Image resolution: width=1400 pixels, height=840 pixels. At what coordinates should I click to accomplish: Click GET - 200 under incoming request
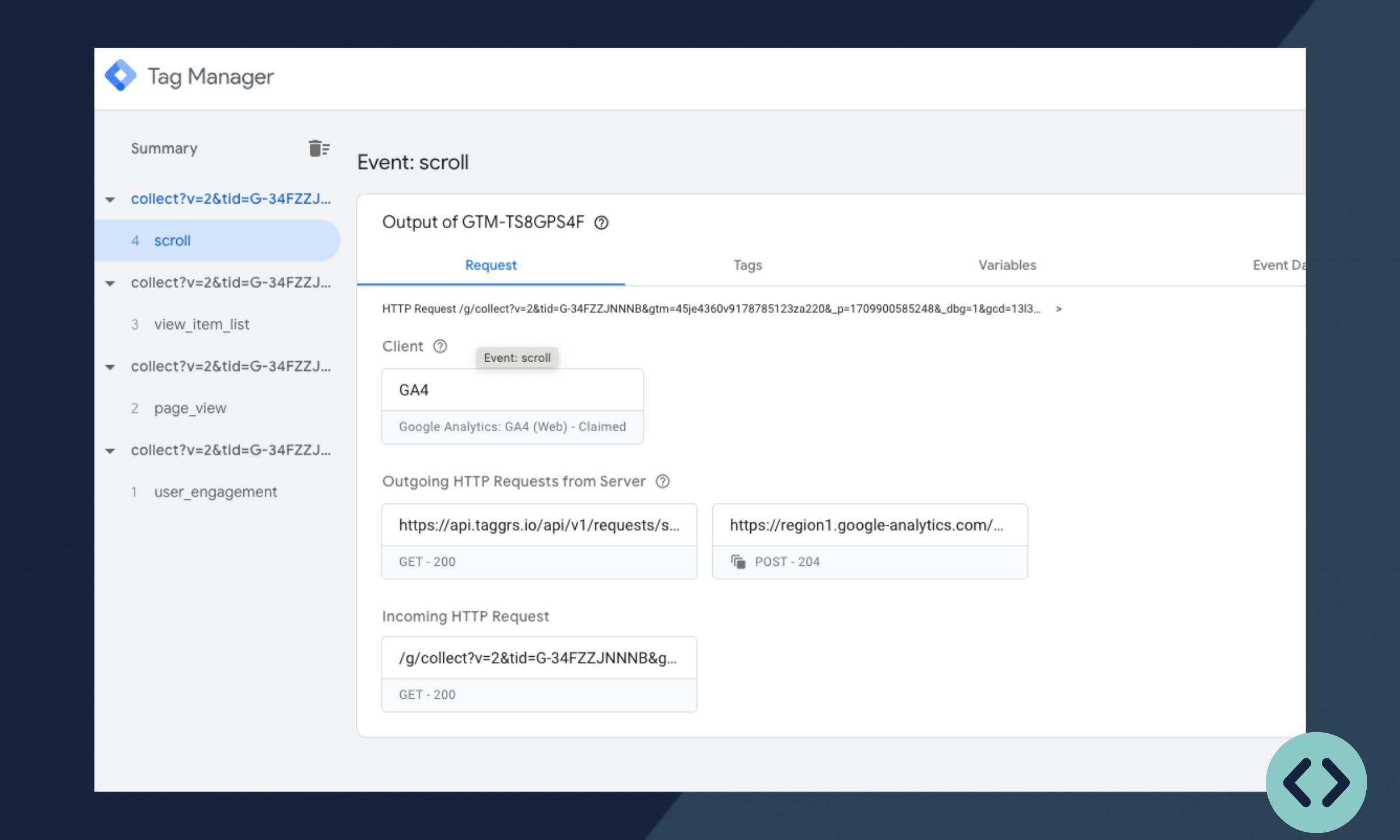[427, 695]
